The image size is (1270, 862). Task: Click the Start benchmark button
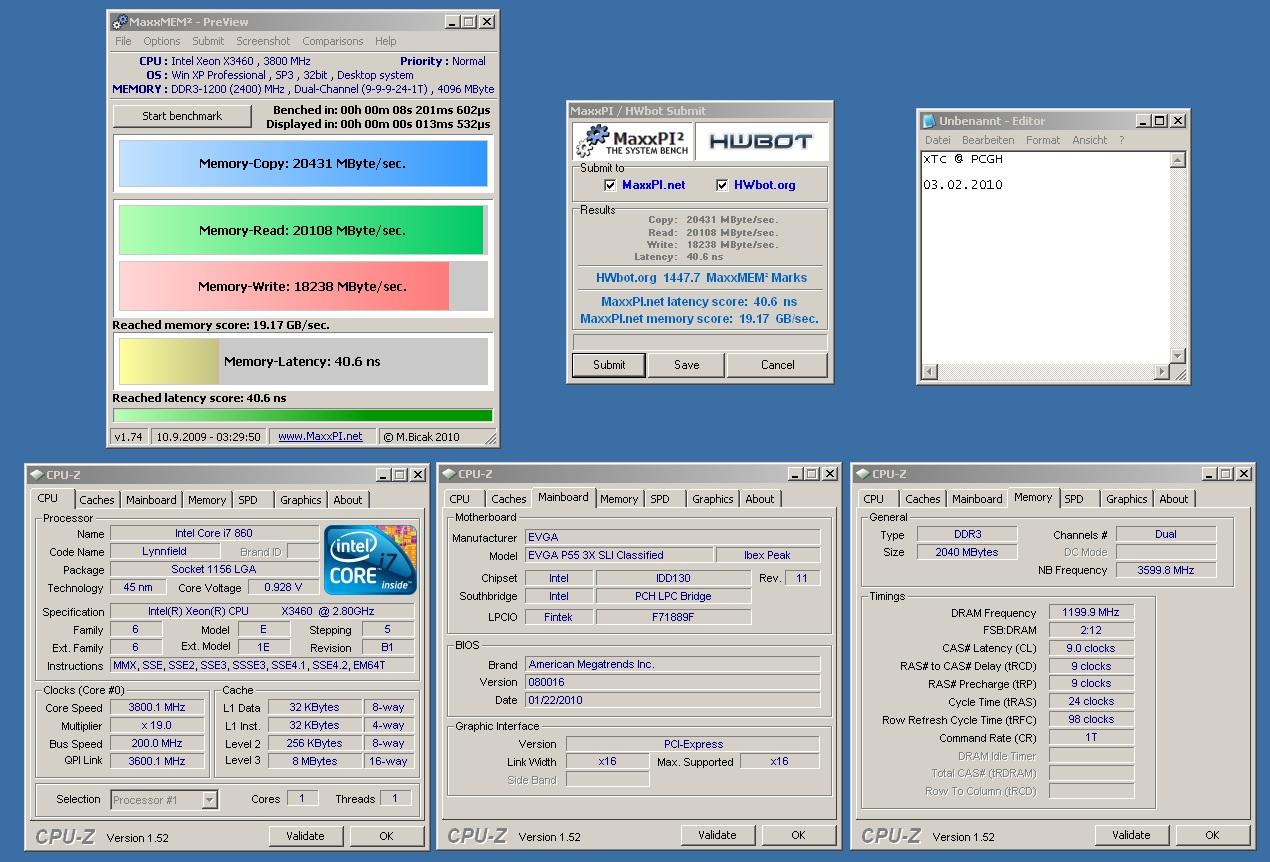[182, 116]
